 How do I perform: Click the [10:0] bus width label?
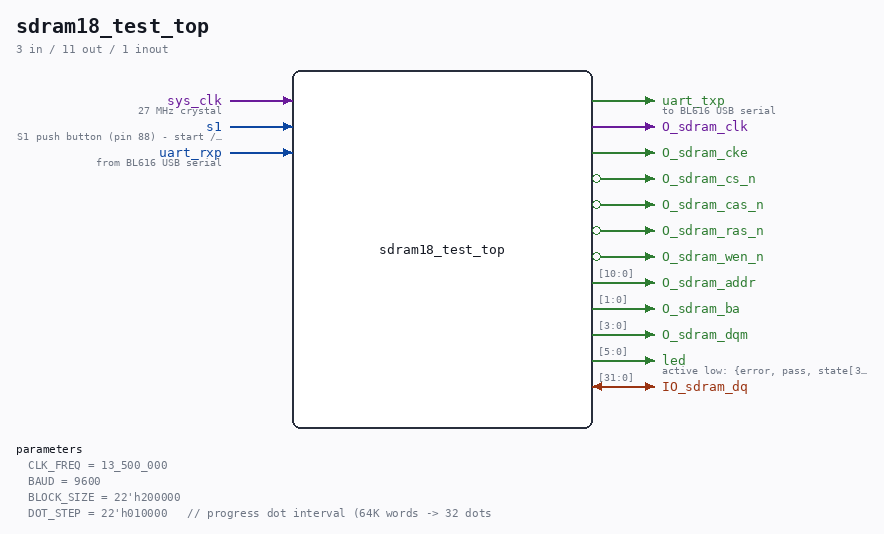[616, 273]
